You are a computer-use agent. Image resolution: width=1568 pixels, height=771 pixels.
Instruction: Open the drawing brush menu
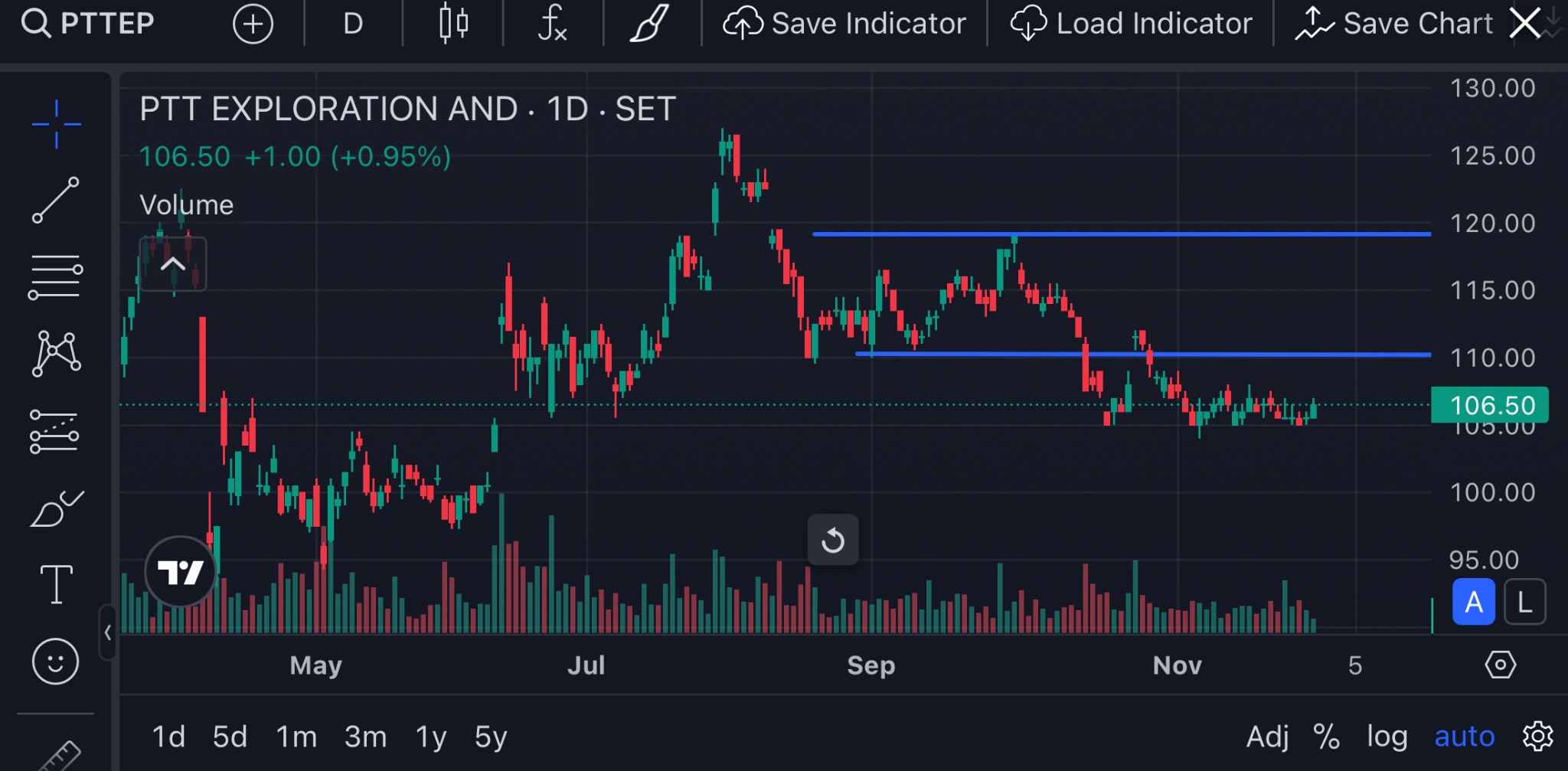click(x=649, y=24)
